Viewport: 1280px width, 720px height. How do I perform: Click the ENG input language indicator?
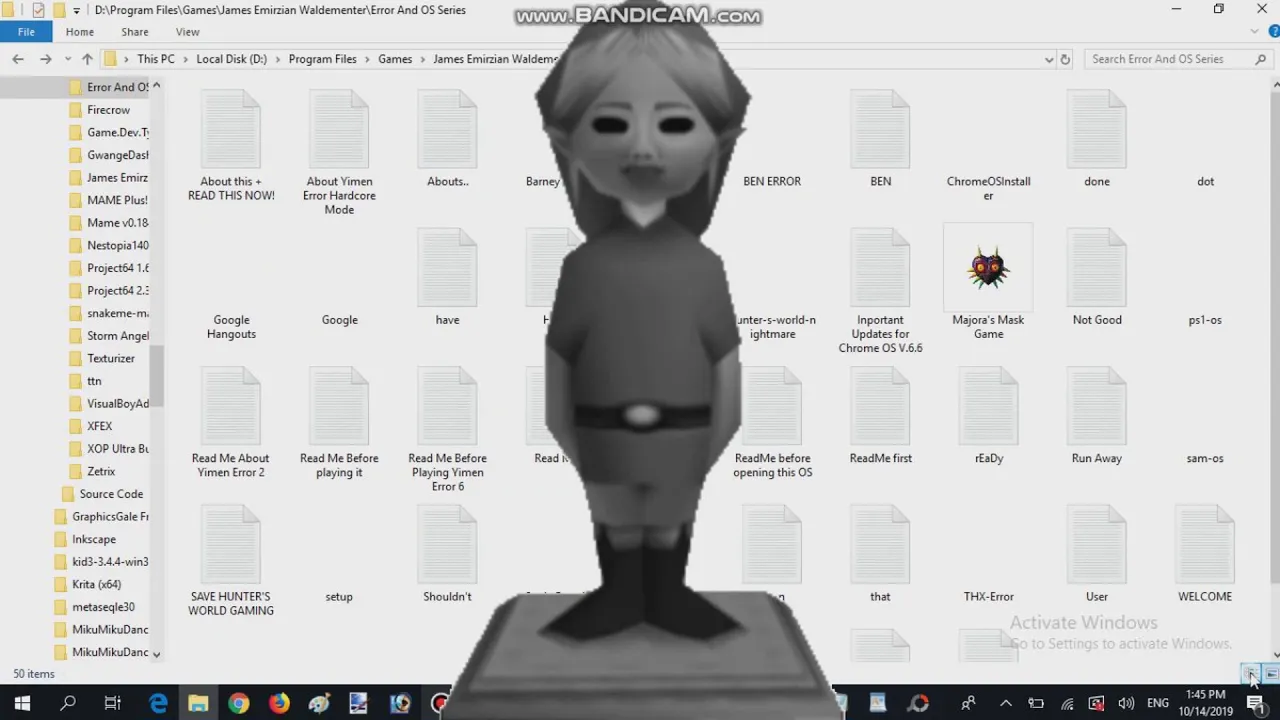tap(1158, 703)
